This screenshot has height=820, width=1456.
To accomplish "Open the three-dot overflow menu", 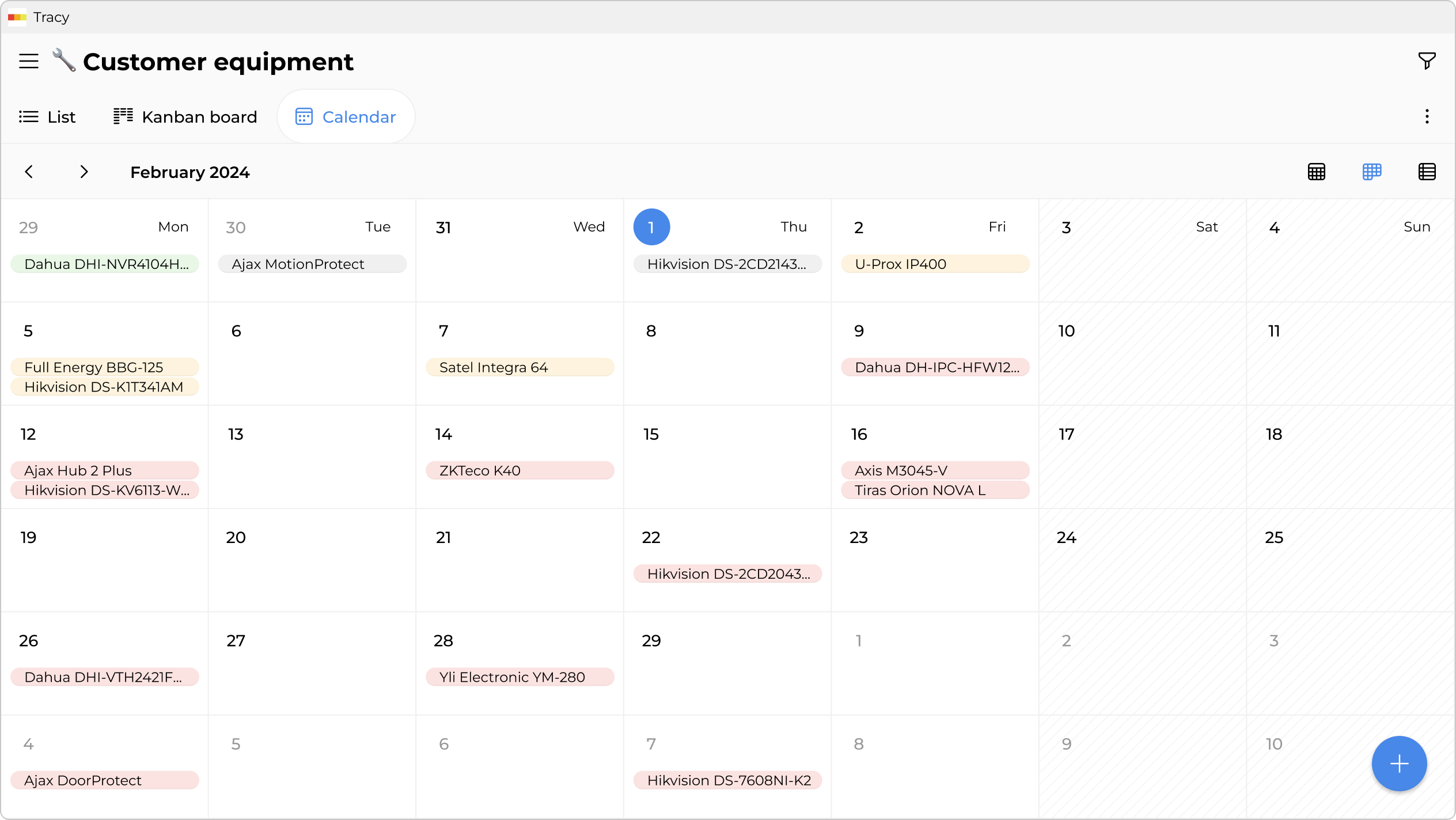I will click(1427, 116).
